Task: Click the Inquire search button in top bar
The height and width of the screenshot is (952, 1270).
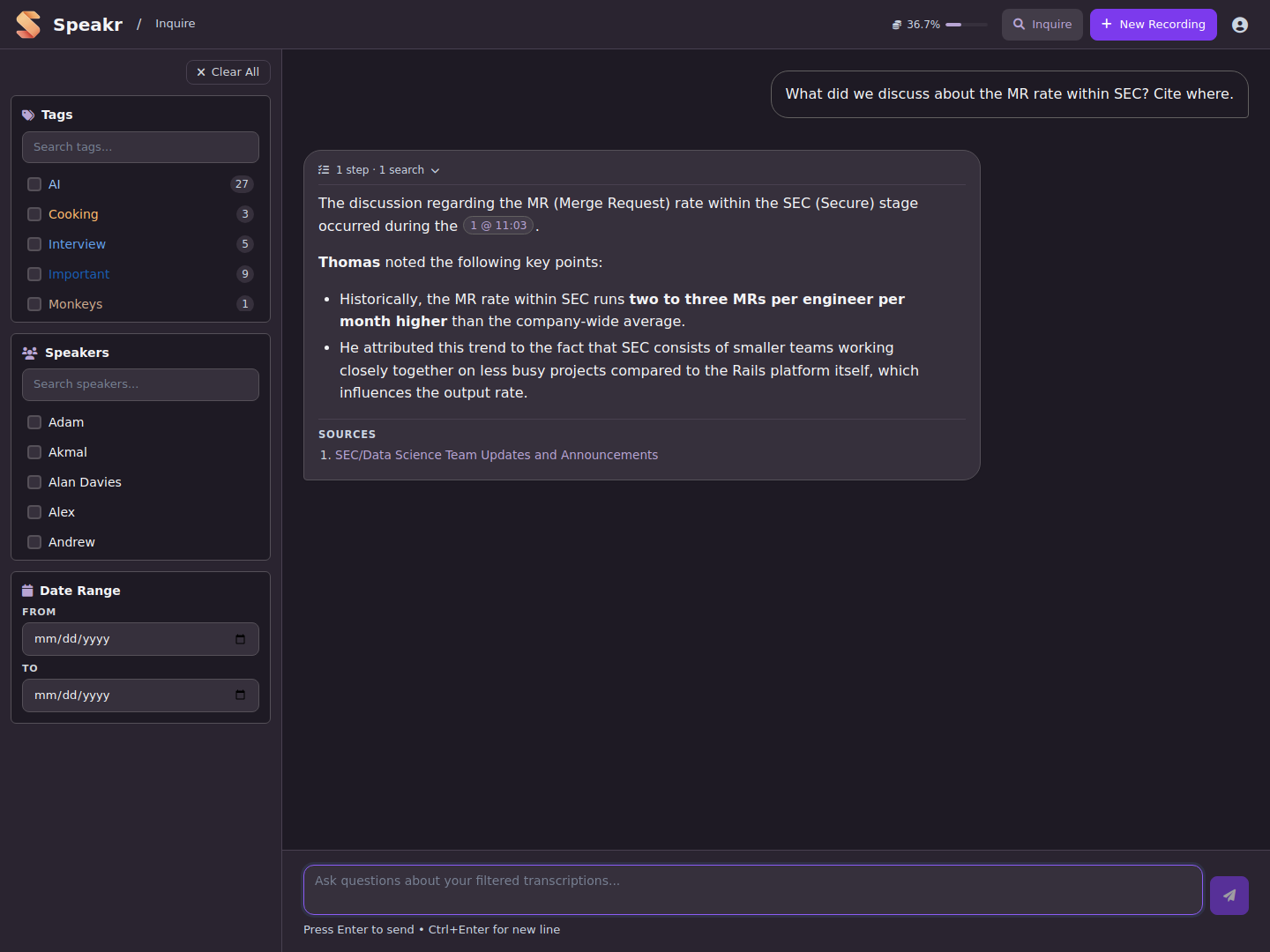Action: pos(1042,25)
